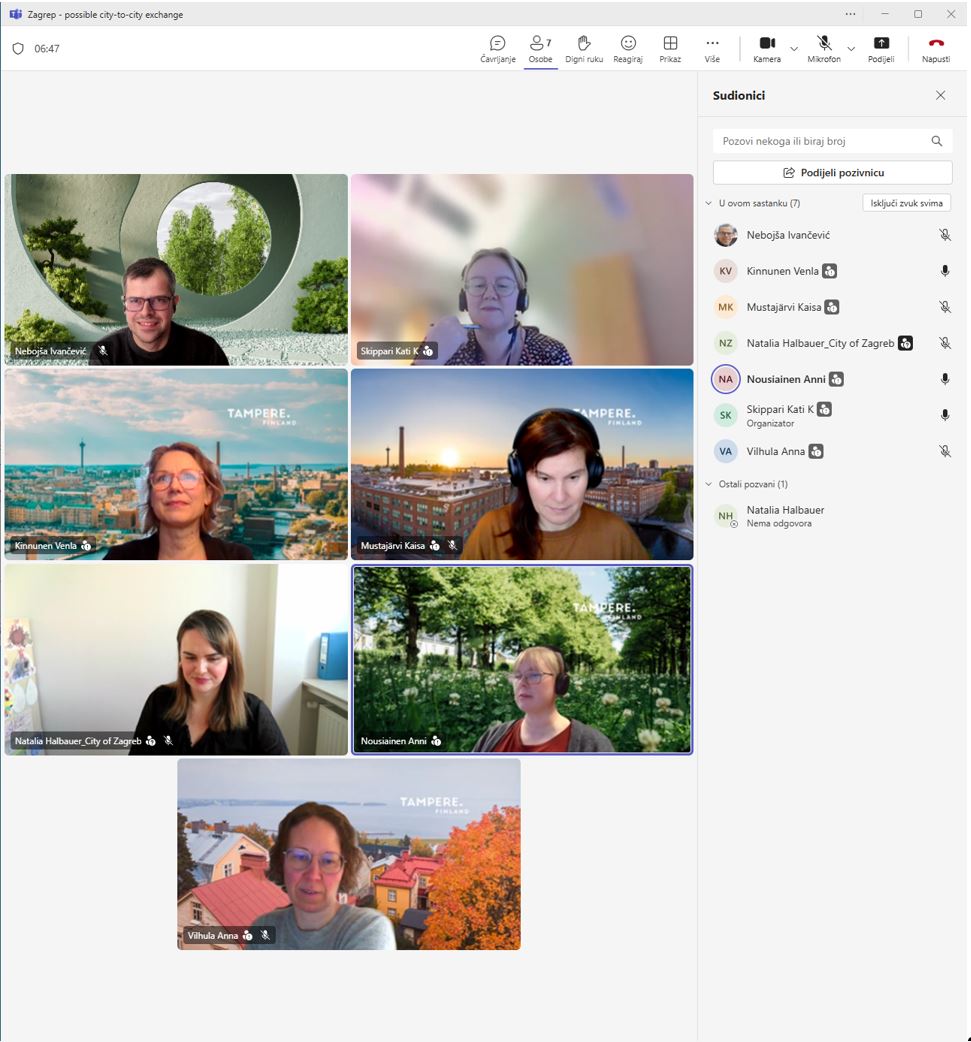Open the camera options dropdown arrow

794,48
